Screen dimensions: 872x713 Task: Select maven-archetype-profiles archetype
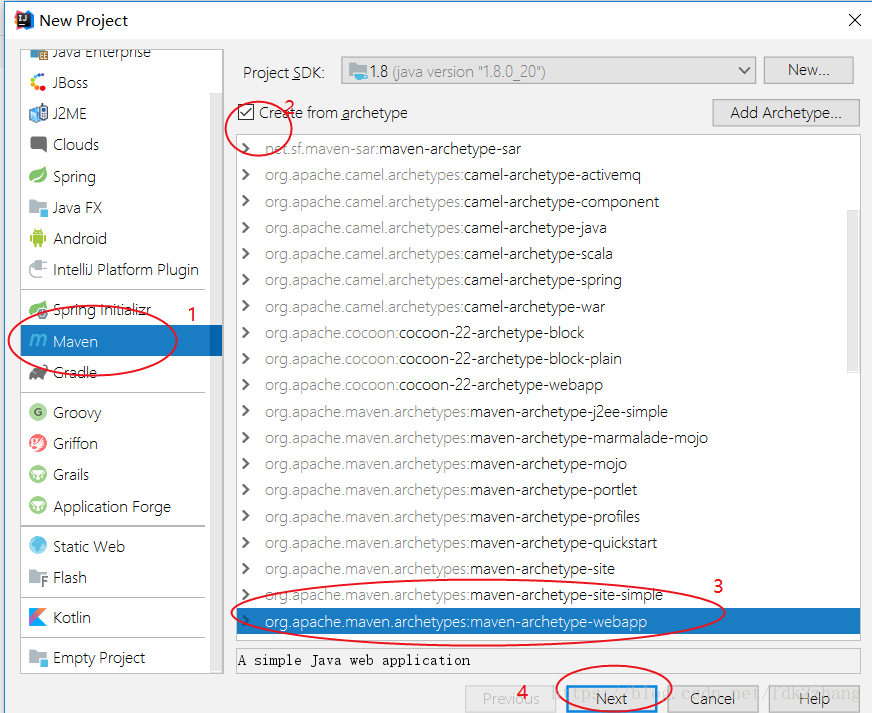click(x=548, y=517)
